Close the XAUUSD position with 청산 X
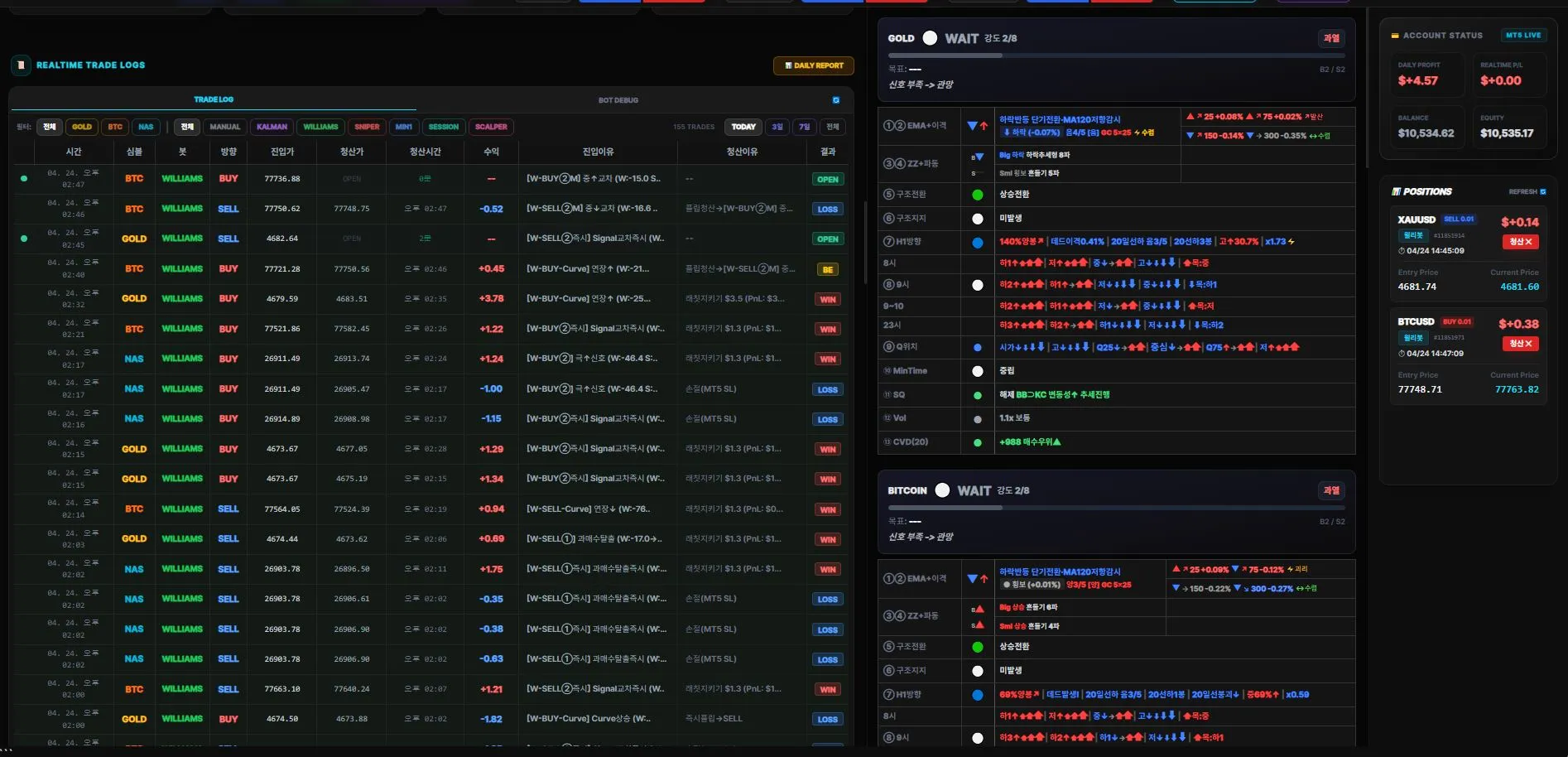This screenshot has height=757, width=1568. (x=1521, y=241)
